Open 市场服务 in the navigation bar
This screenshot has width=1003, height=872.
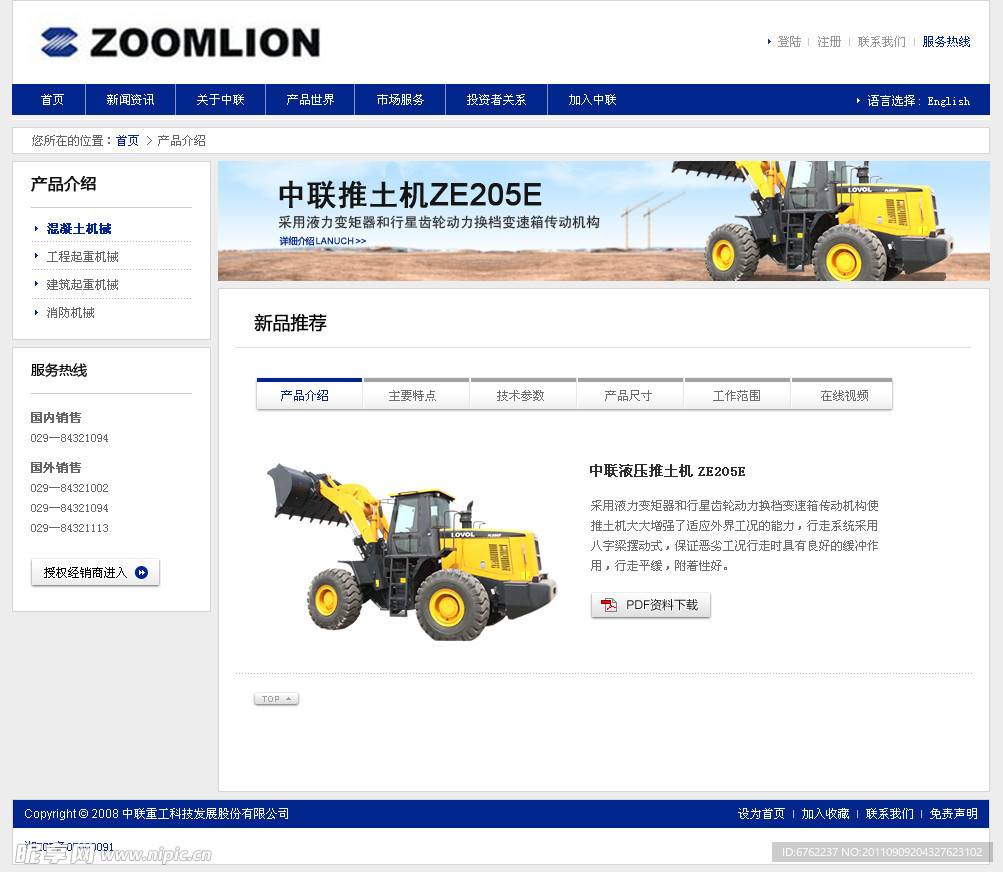(400, 100)
